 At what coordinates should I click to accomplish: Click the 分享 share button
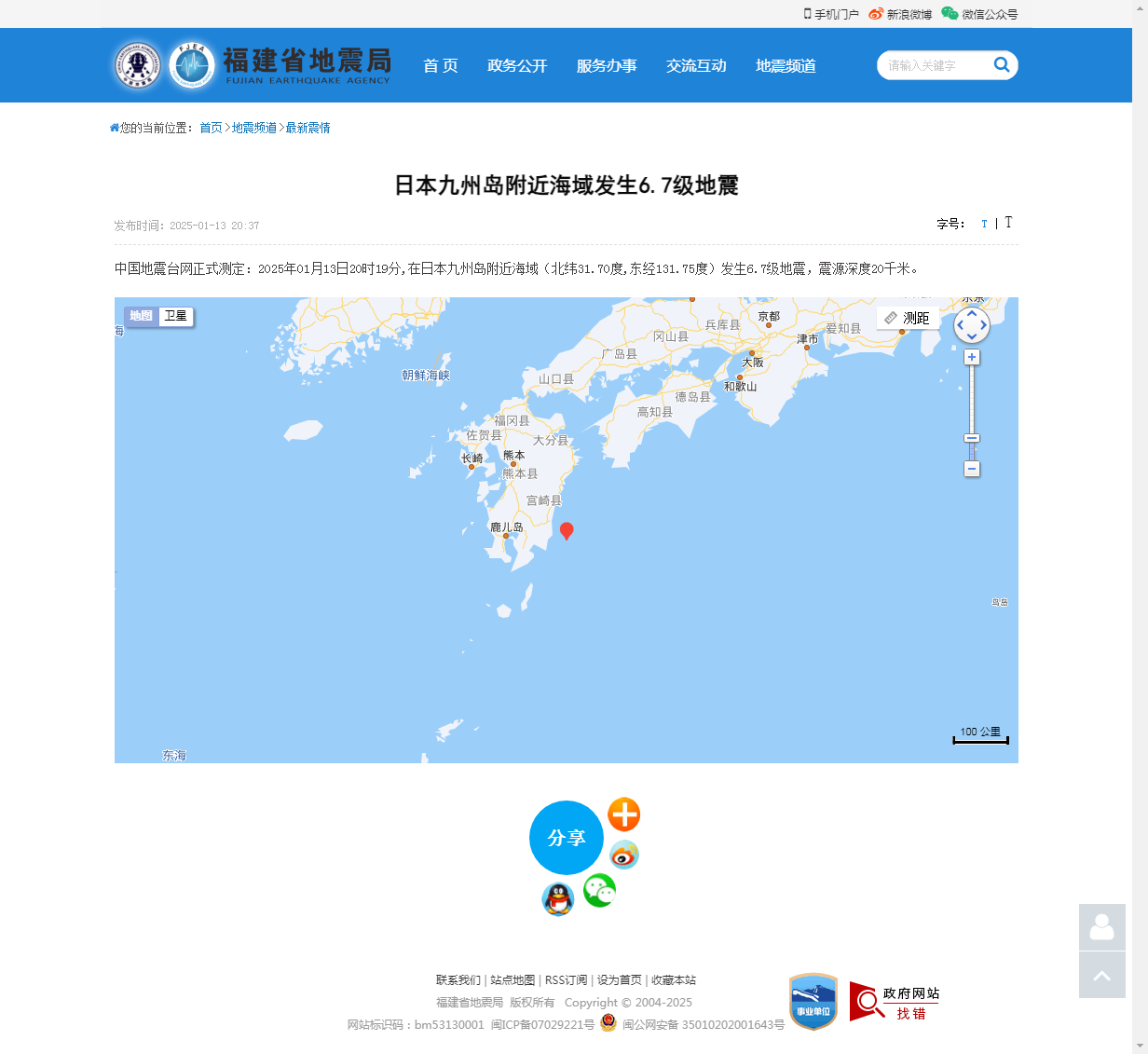[567, 838]
